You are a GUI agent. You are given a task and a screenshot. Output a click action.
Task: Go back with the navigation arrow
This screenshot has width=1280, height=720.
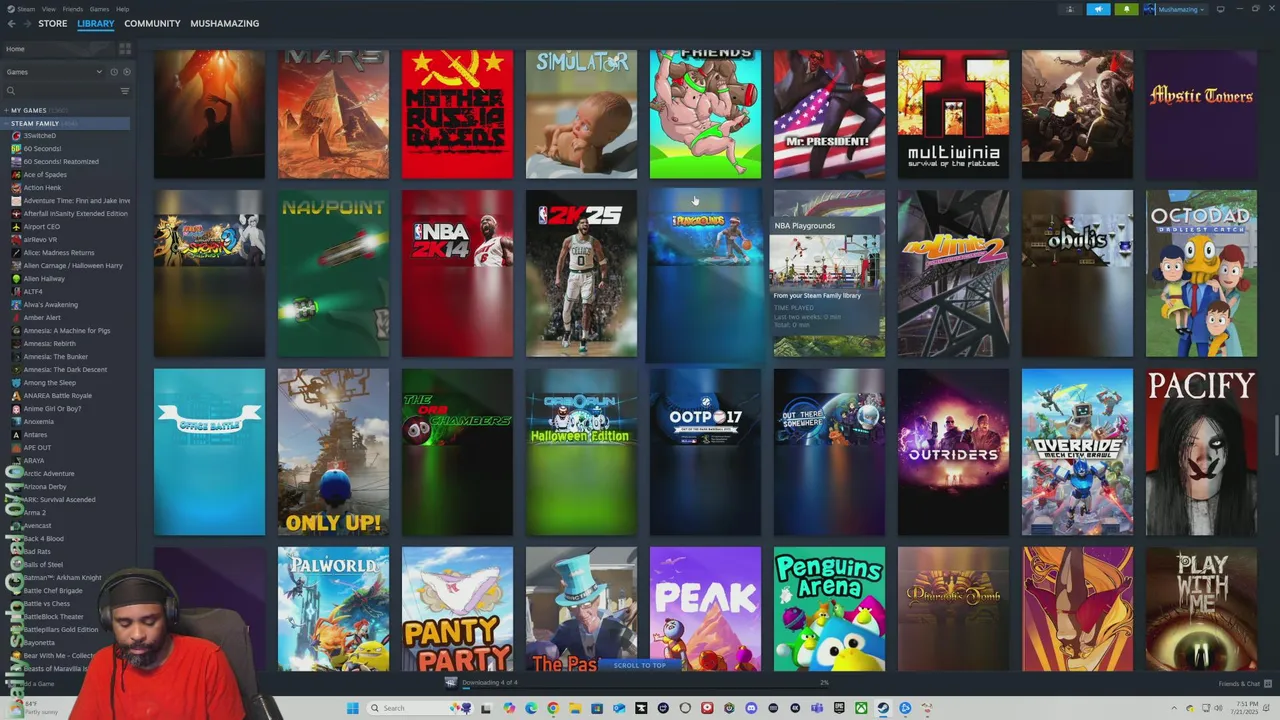pyautogui.click(x=12, y=23)
